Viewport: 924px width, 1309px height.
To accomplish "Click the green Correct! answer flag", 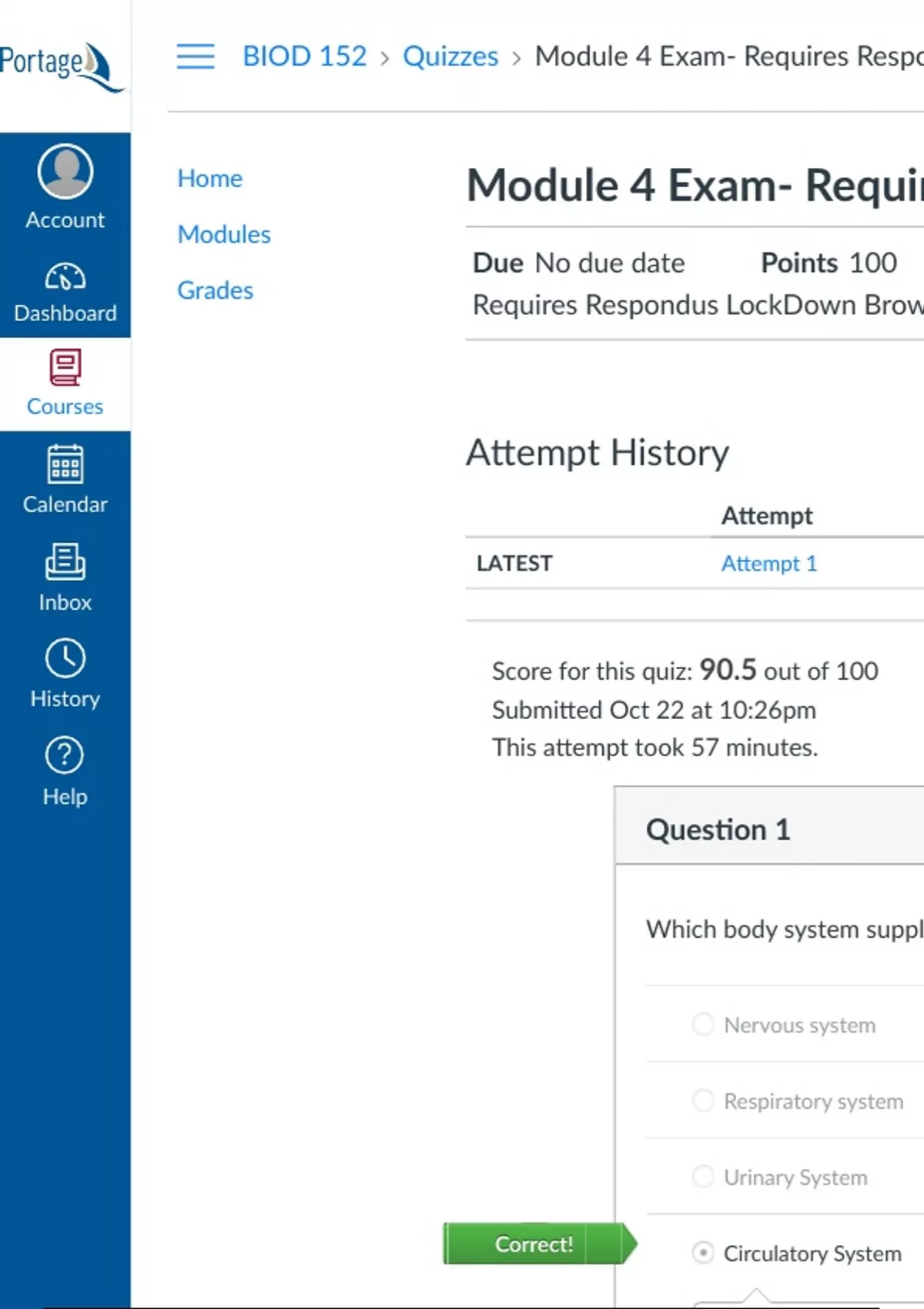I will point(535,1244).
